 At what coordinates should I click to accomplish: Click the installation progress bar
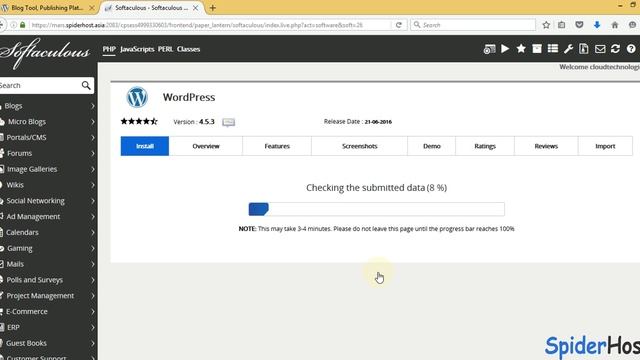point(376,209)
